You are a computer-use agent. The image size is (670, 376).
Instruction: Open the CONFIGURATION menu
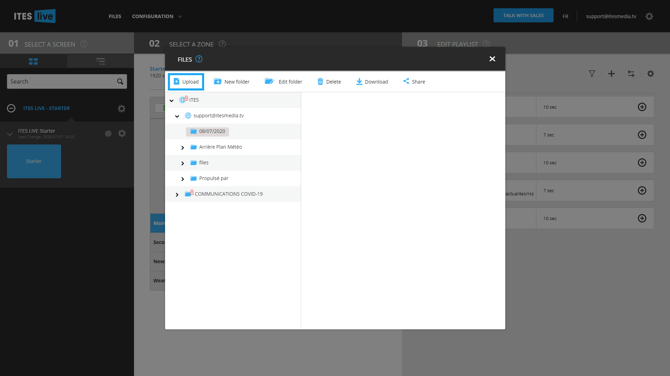click(x=157, y=16)
